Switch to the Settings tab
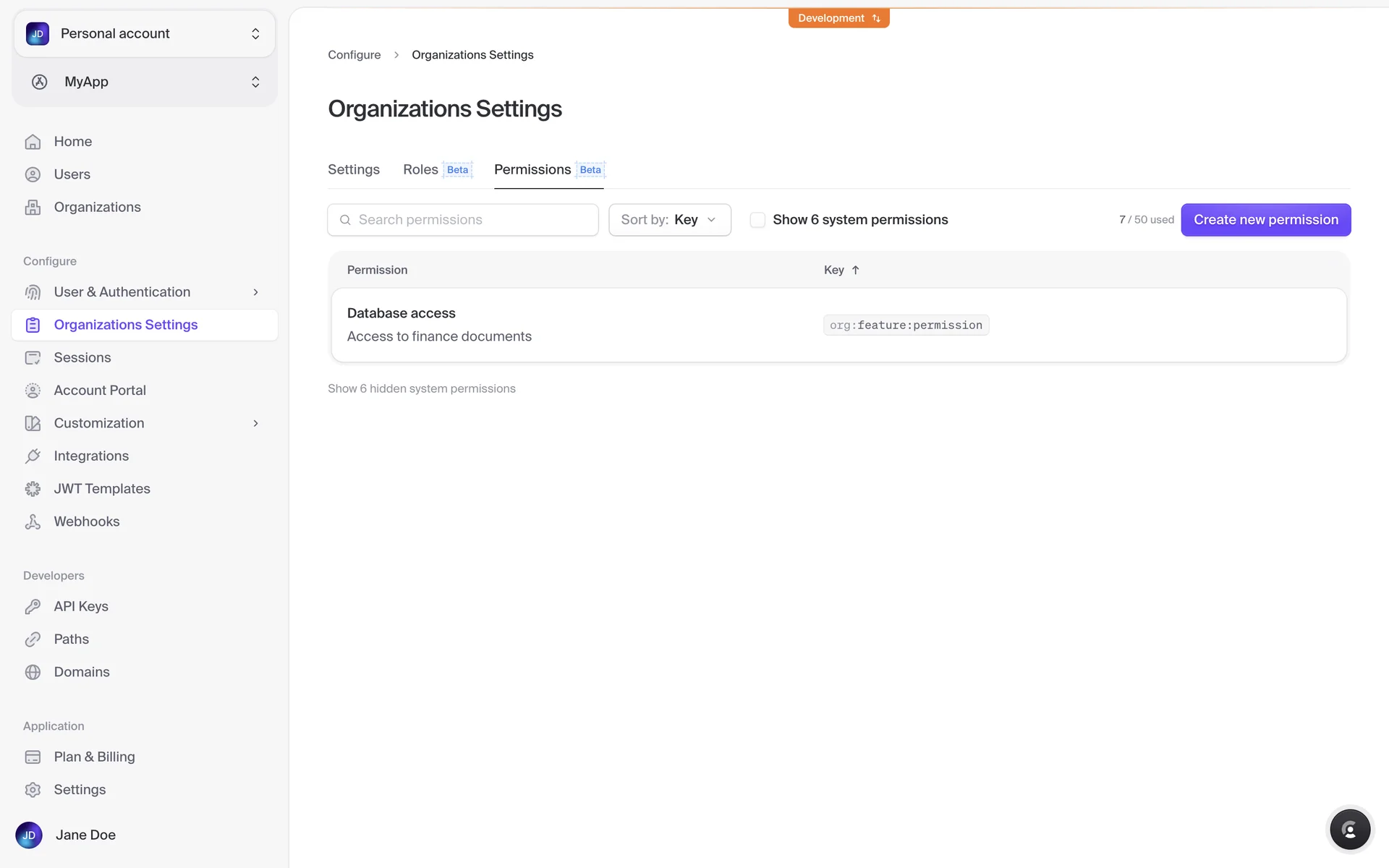 tap(353, 169)
